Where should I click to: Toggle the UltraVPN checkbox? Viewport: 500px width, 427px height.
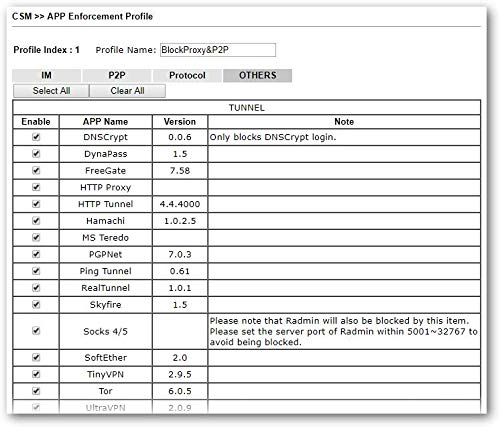pyautogui.click(x=36, y=407)
